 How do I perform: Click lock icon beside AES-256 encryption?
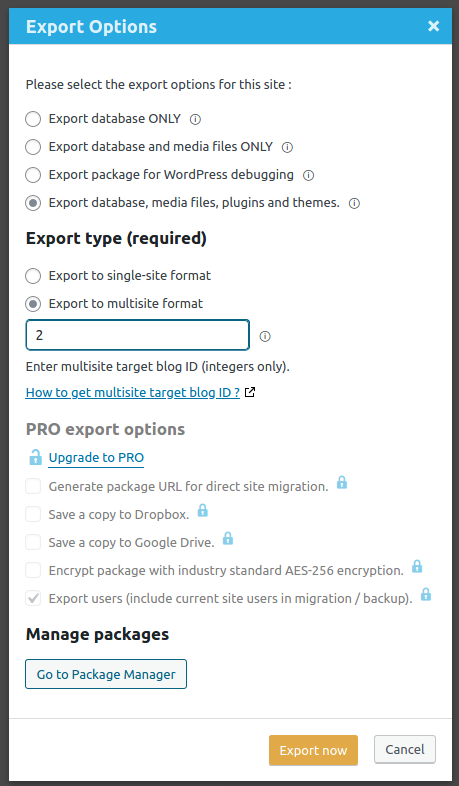coord(417,566)
